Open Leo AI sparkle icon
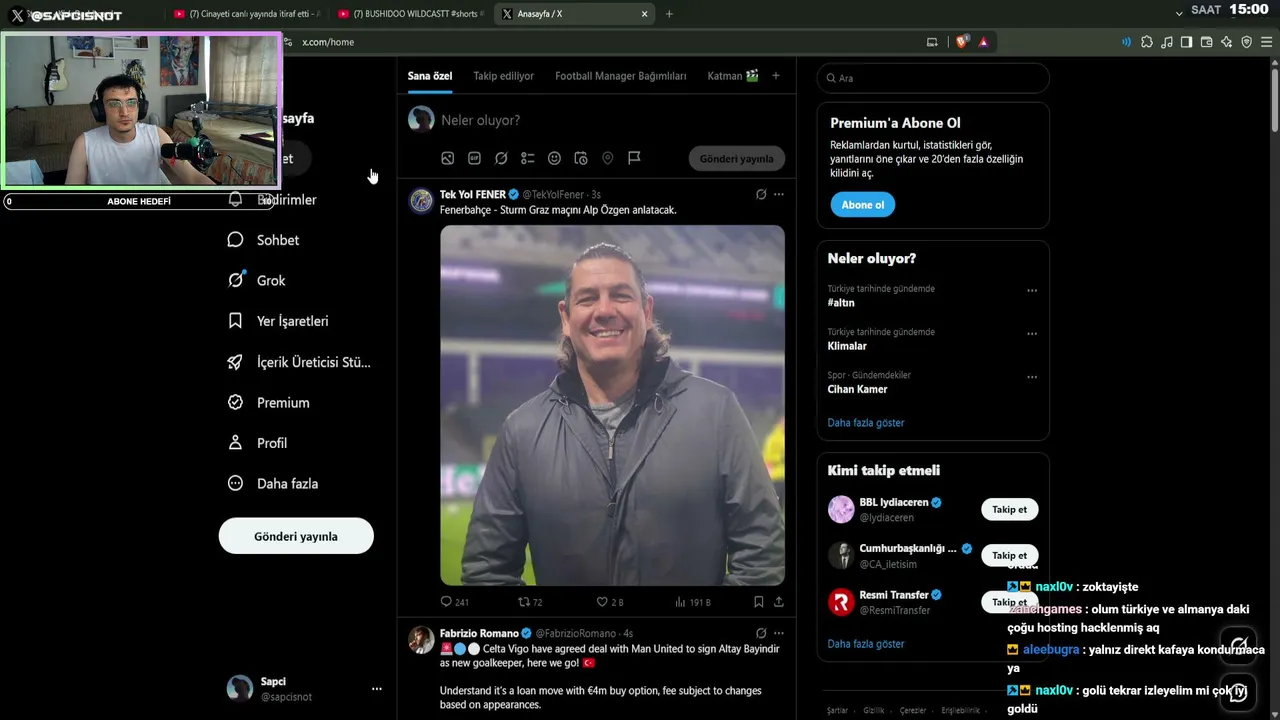Viewport: 1280px width, 720px height. pyautogui.click(x=1226, y=42)
